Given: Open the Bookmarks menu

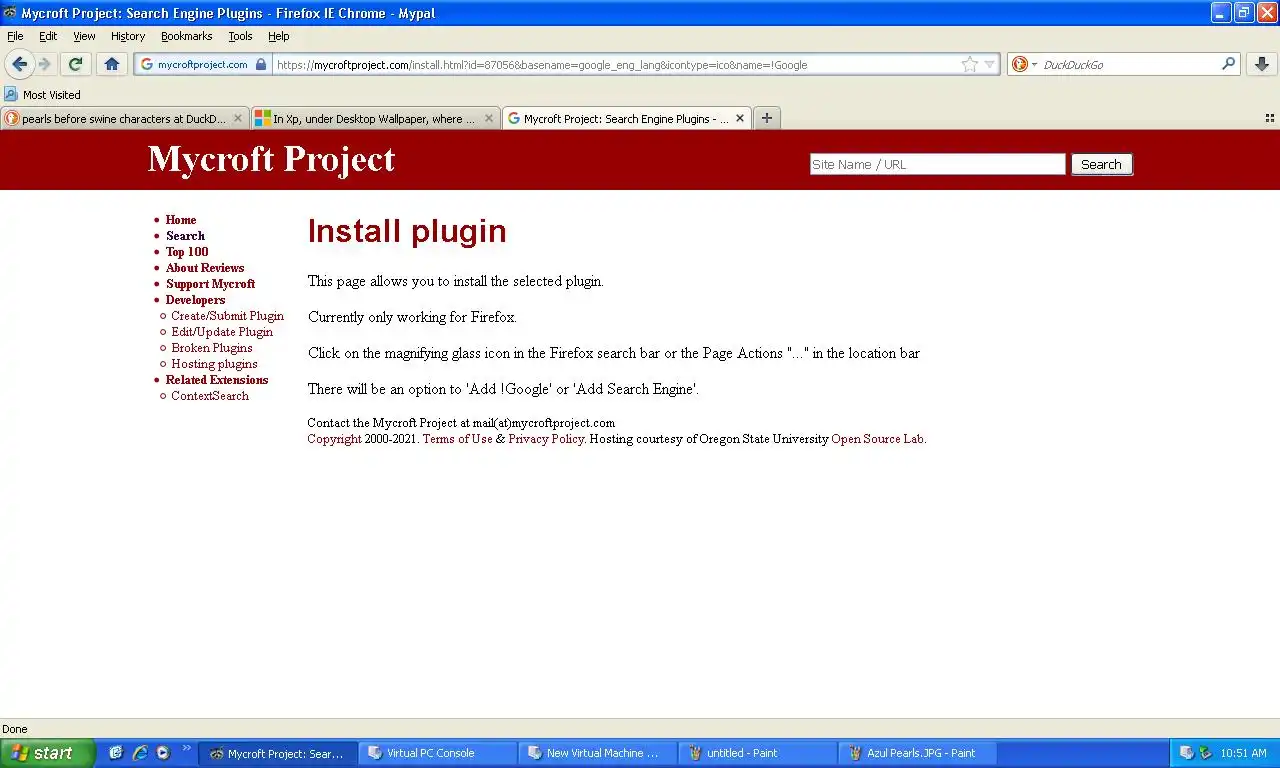Looking at the screenshot, I should click(187, 36).
